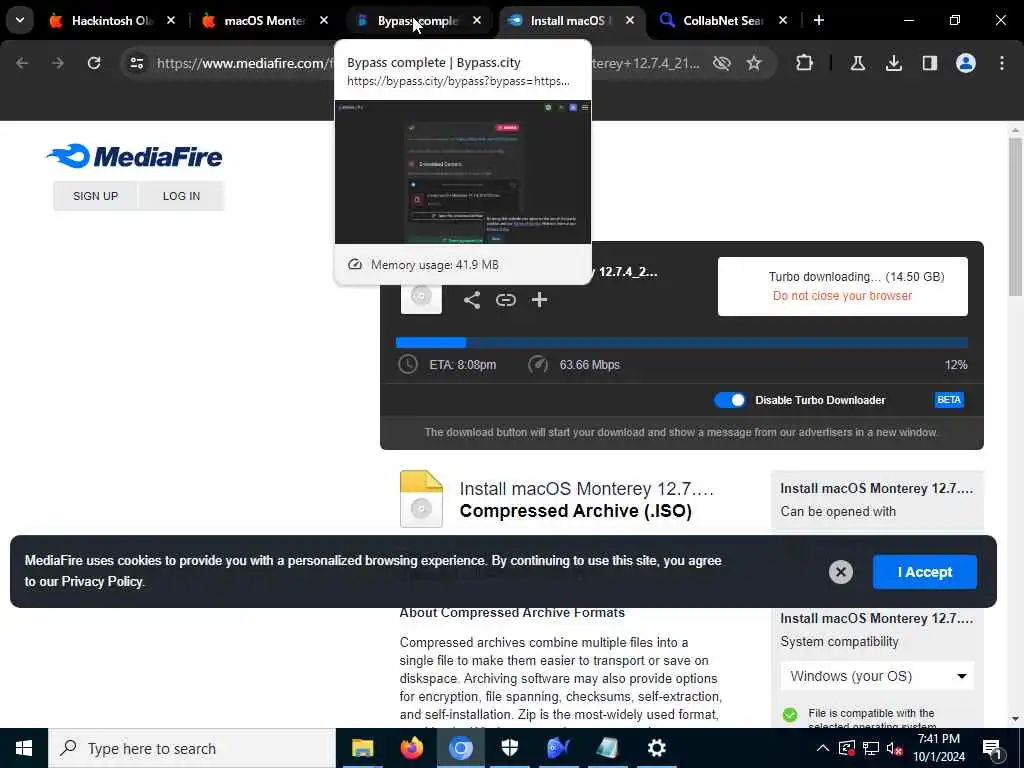
Task: Click the share icon for the file
Action: [x=472, y=300]
